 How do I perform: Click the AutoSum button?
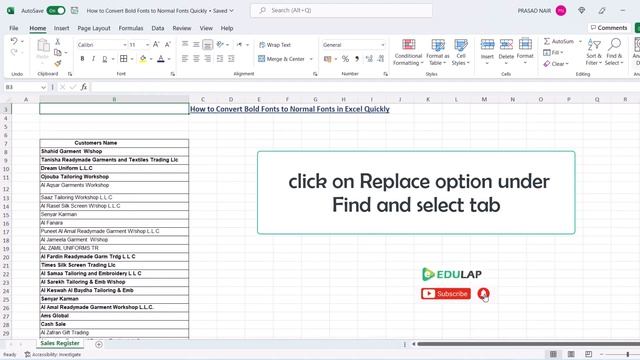click(559, 41)
